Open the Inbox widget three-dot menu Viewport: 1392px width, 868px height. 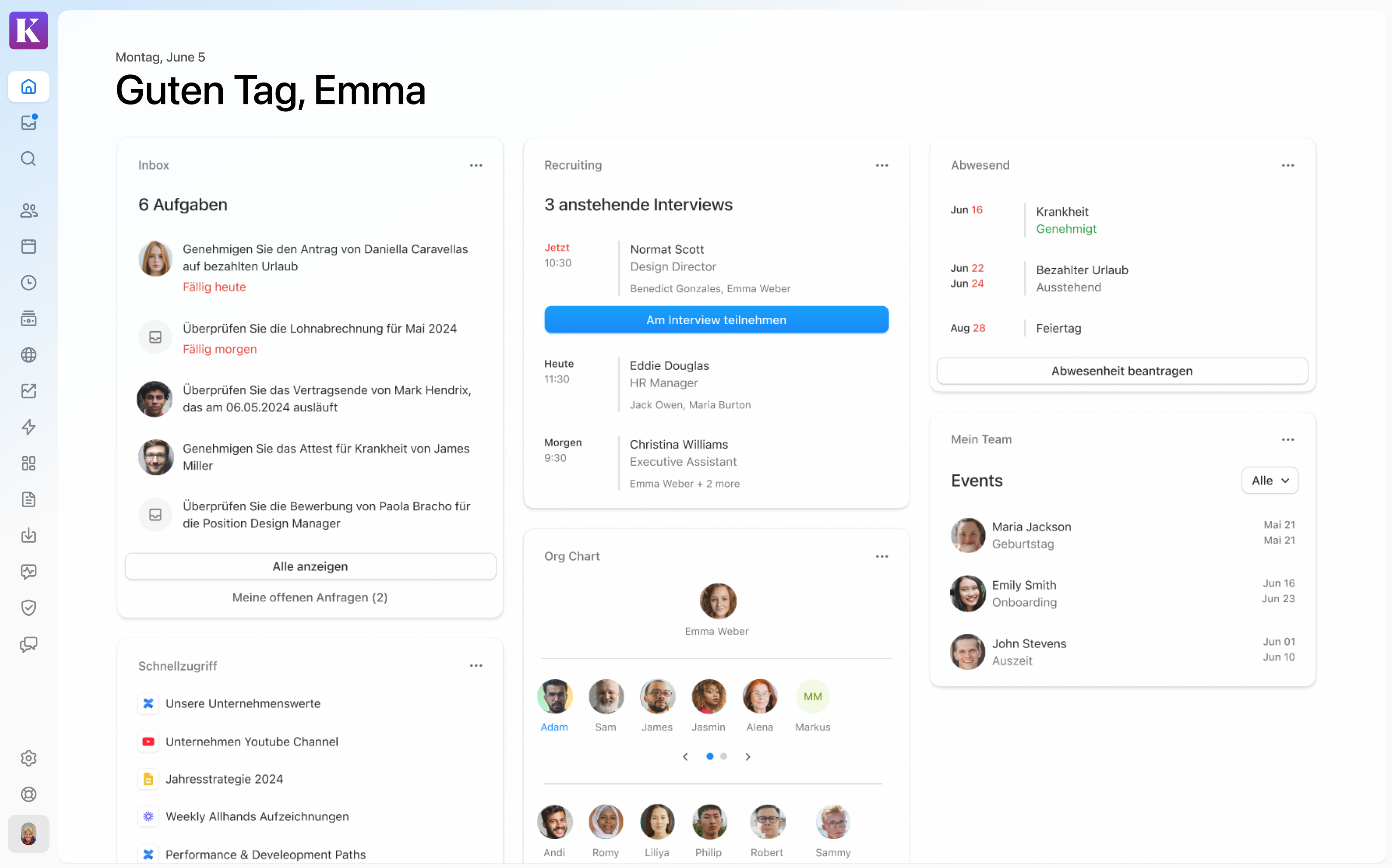[x=476, y=166]
